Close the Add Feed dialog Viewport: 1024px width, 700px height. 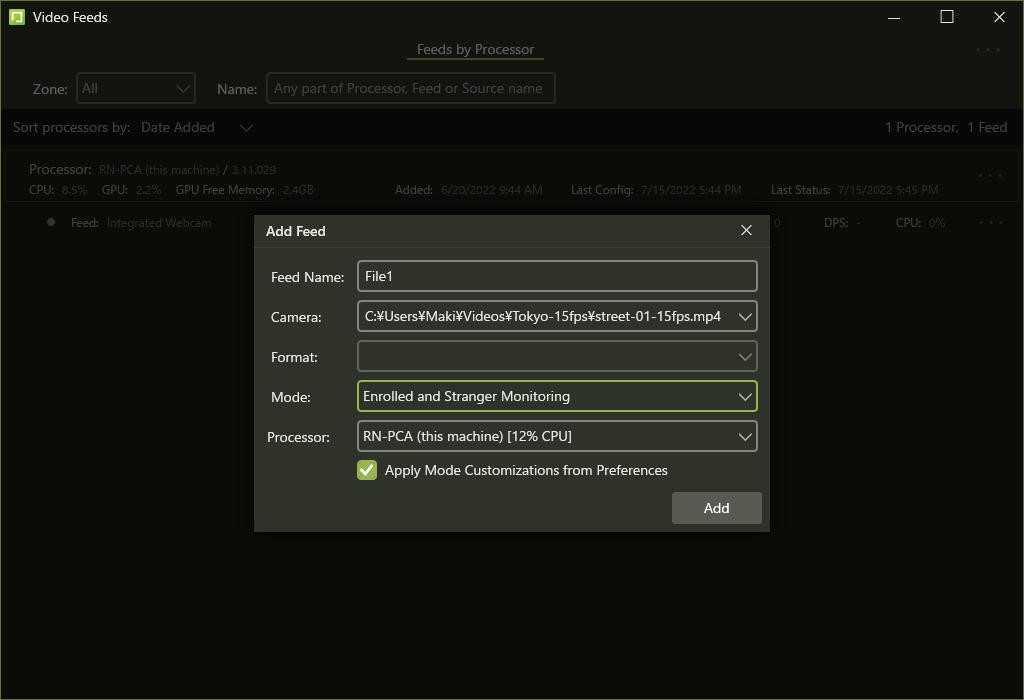coord(746,230)
